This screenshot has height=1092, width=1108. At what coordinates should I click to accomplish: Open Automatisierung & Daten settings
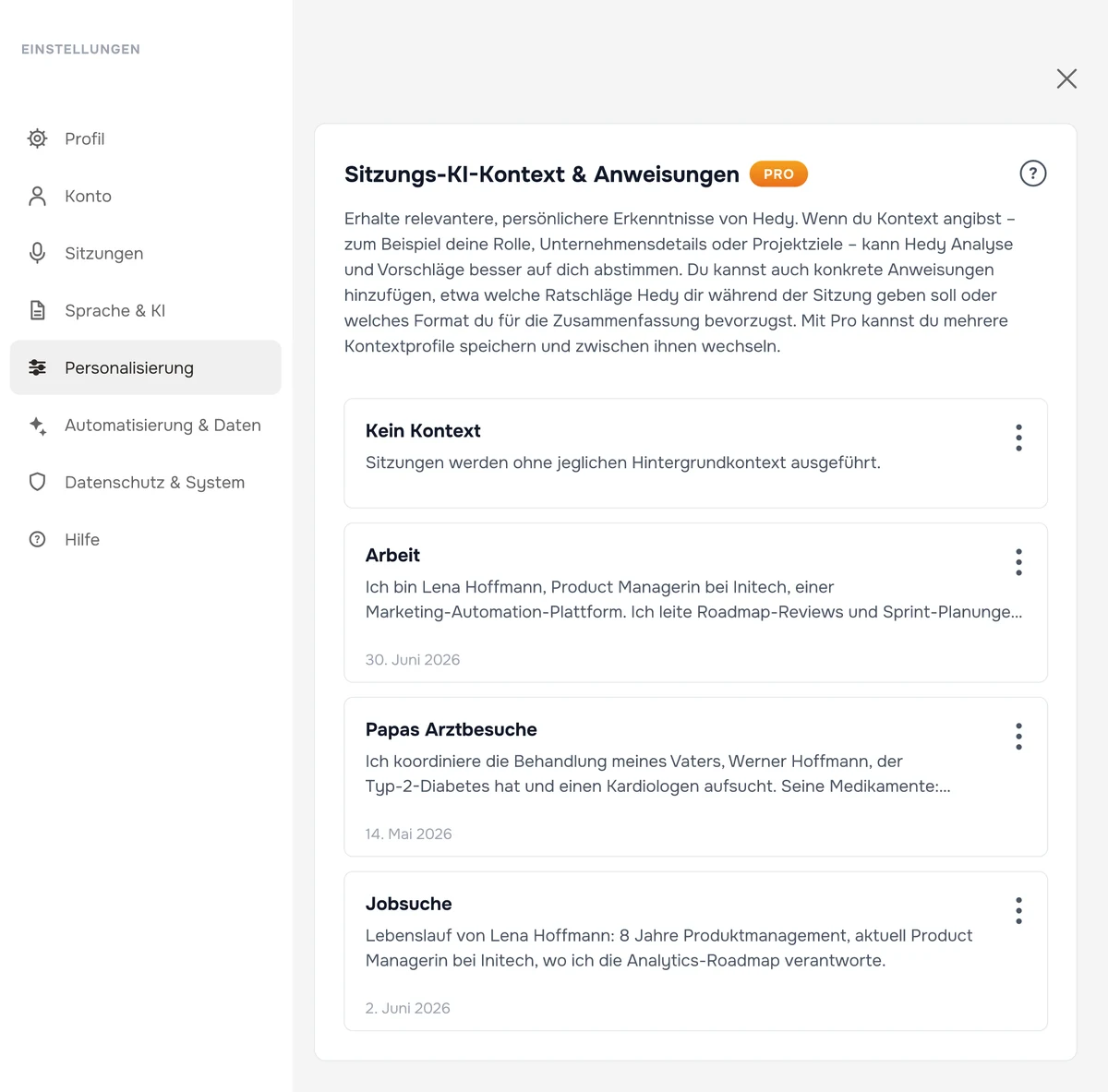[145, 425]
